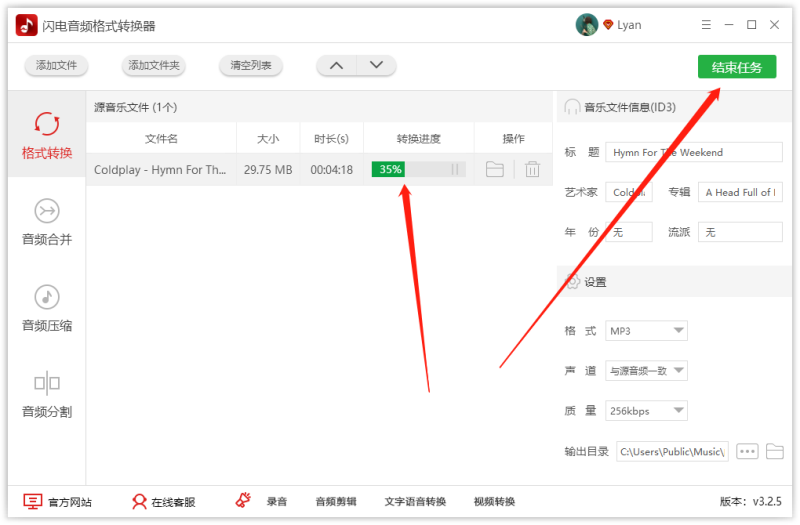Move file down with the down arrow
The height and width of the screenshot is (525, 800).
[x=376, y=65]
